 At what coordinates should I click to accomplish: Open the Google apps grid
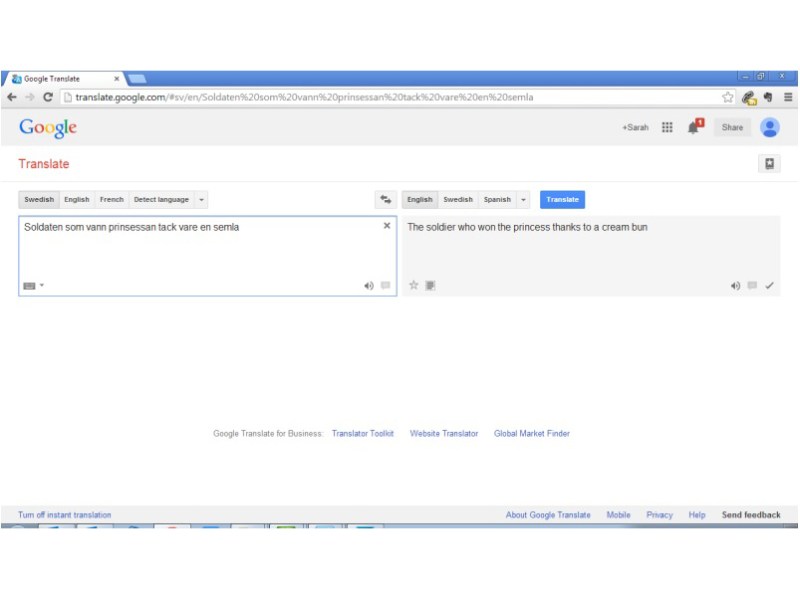667,128
